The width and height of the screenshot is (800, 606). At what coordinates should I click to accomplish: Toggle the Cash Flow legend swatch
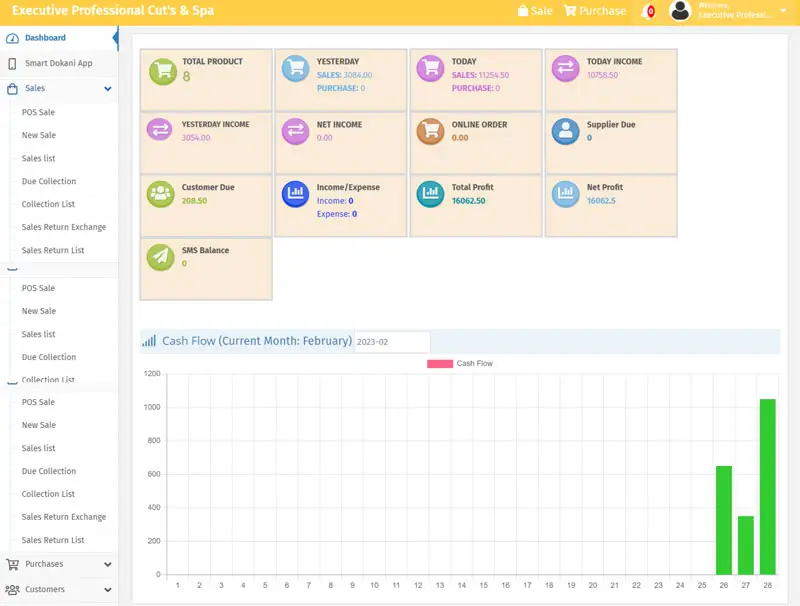440,364
